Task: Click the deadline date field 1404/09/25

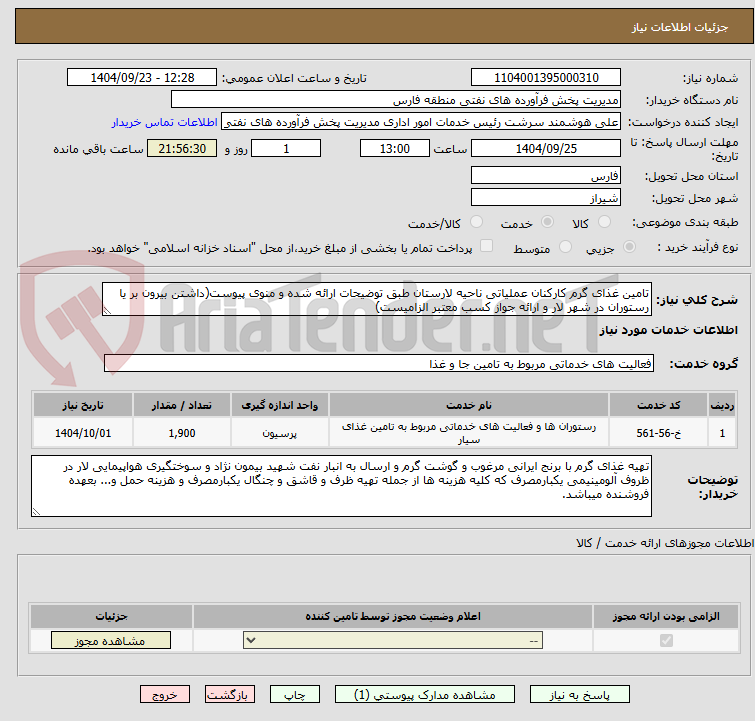Action: tap(546, 148)
